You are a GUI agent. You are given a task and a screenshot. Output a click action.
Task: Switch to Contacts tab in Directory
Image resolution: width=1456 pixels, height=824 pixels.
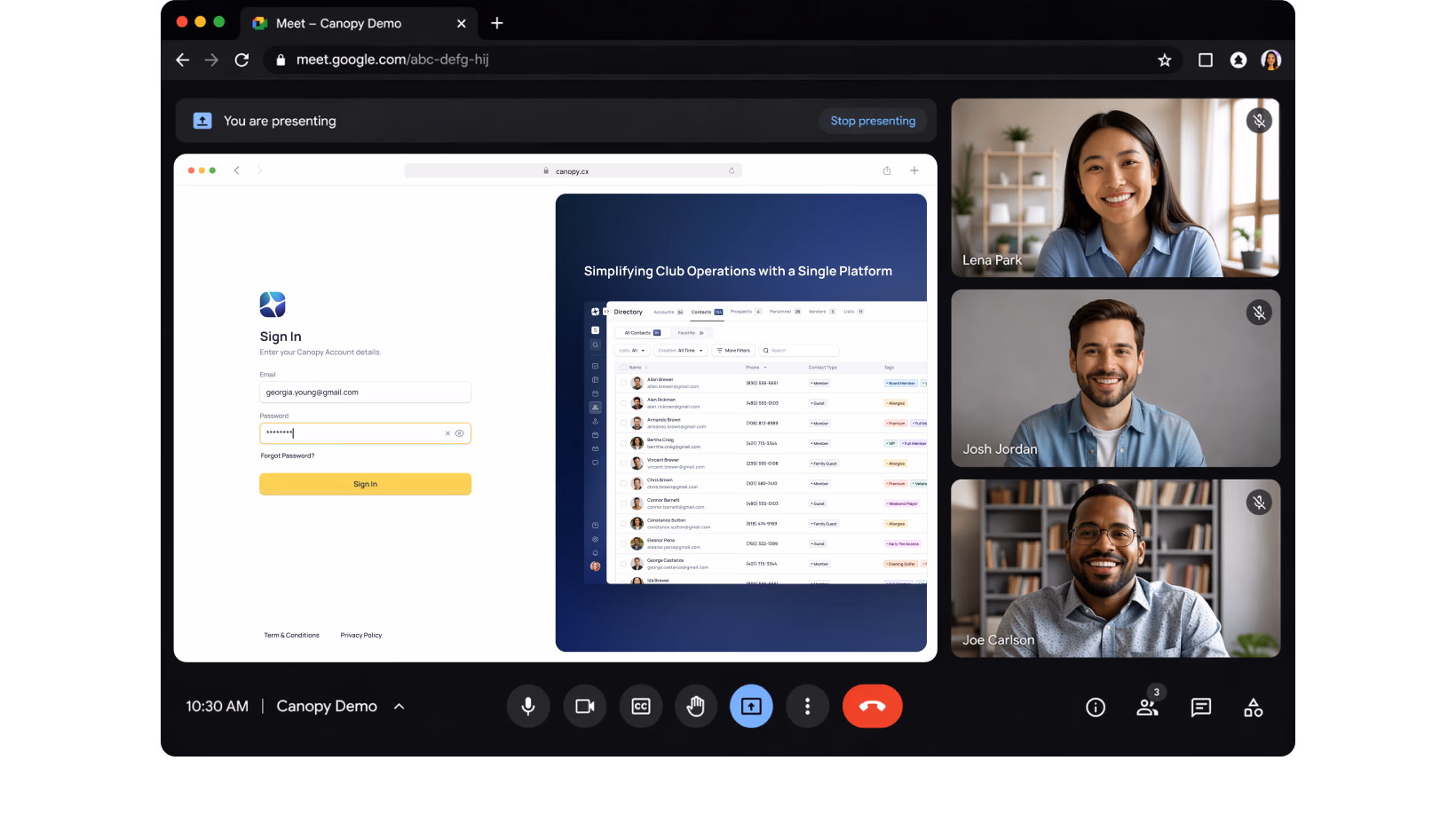[707, 312]
